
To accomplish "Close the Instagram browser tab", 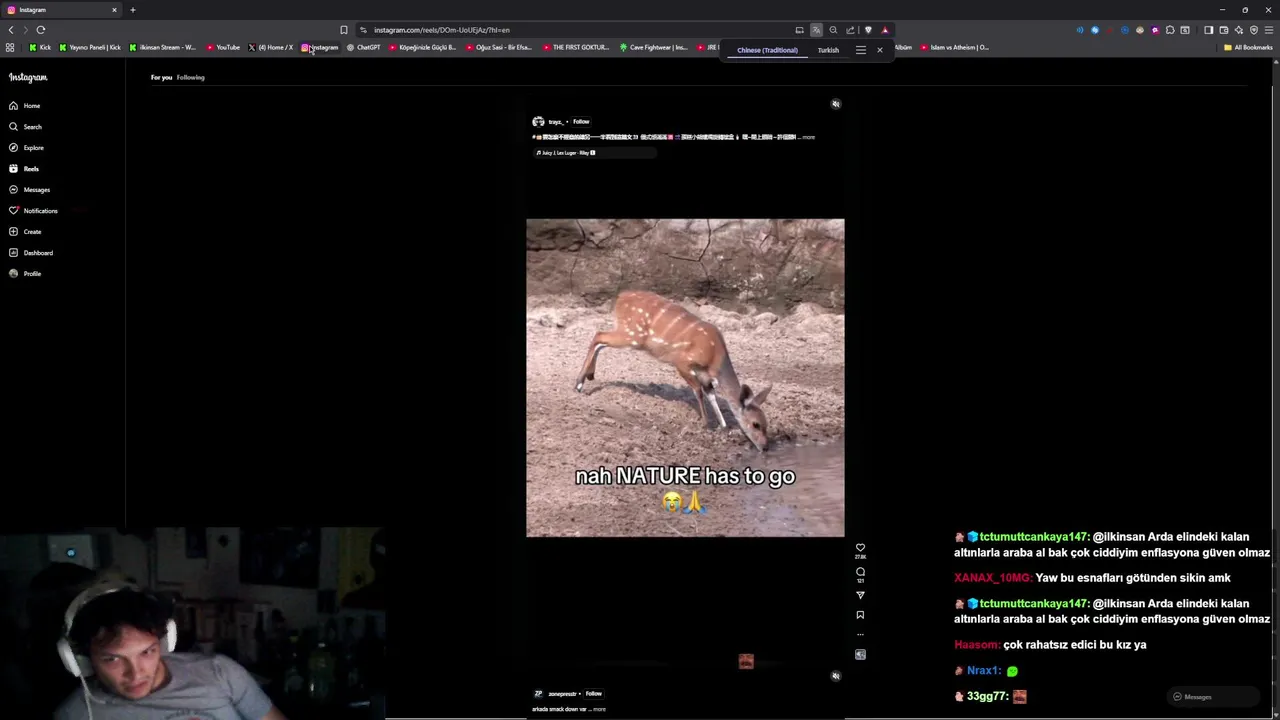I will [114, 10].
